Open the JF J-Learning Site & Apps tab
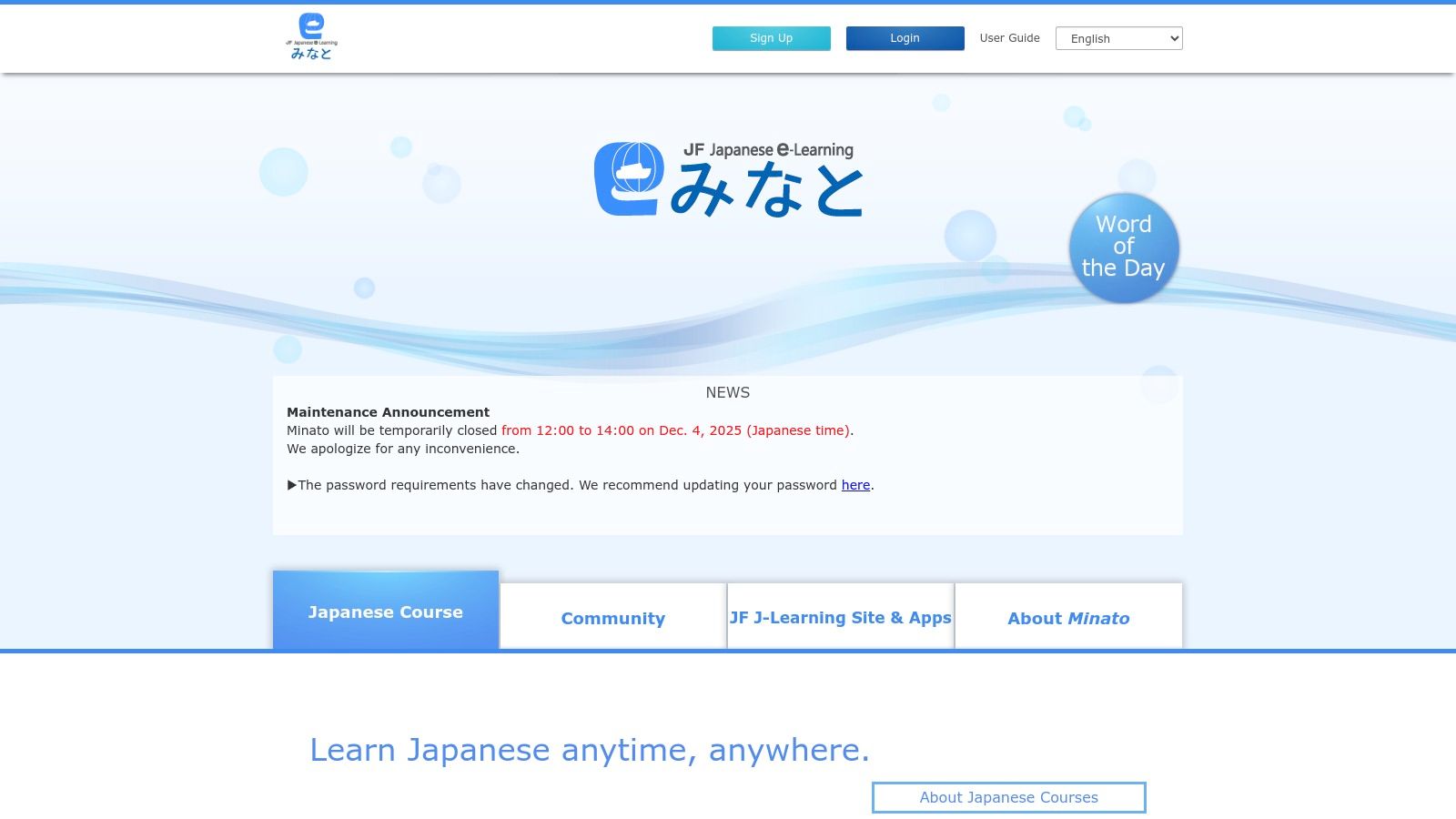This screenshot has width=1456, height=819. [x=840, y=618]
